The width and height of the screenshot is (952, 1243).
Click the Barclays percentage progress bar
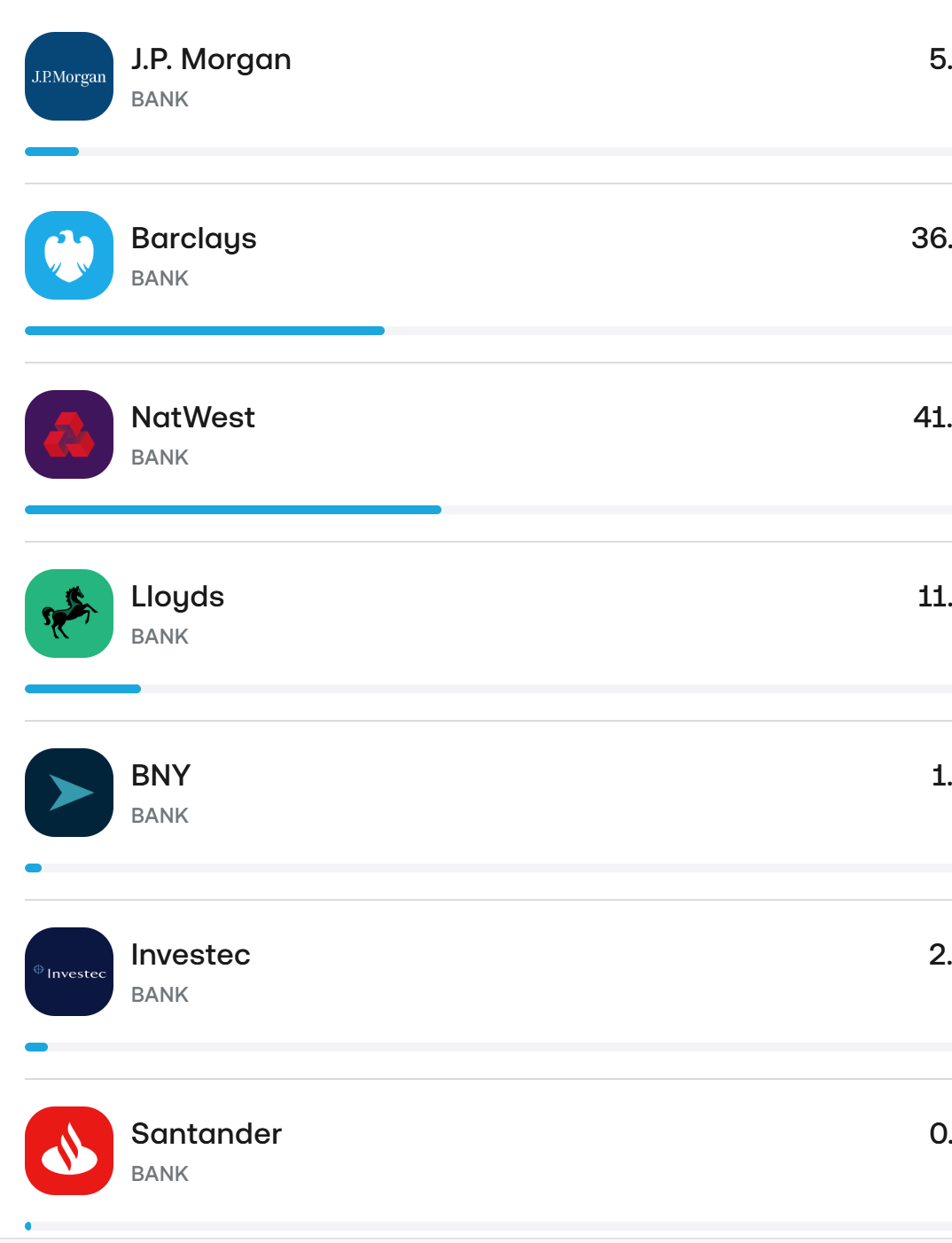[x=488, y=331]
